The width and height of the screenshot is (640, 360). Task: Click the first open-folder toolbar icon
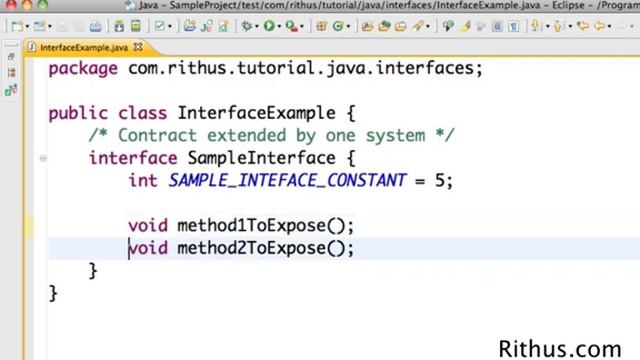367,27
